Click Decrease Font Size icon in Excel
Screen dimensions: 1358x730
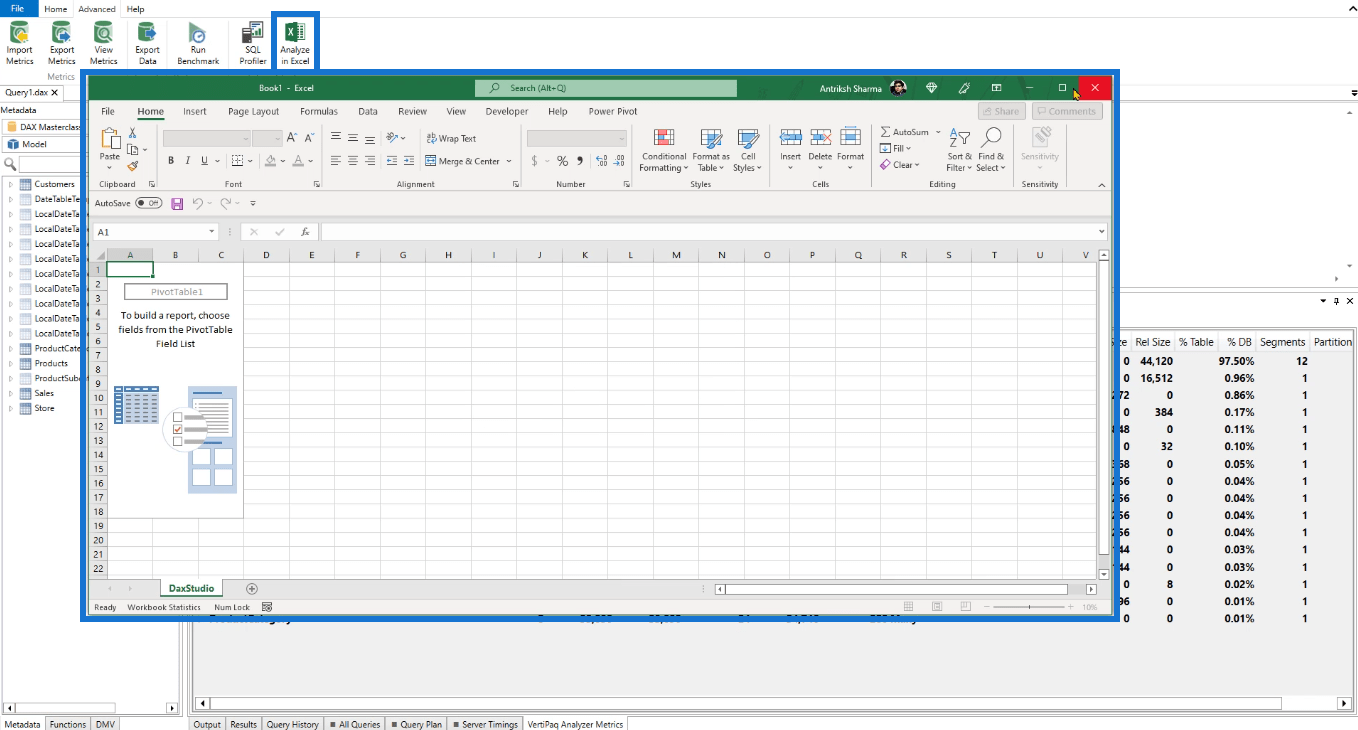[309, 138]
